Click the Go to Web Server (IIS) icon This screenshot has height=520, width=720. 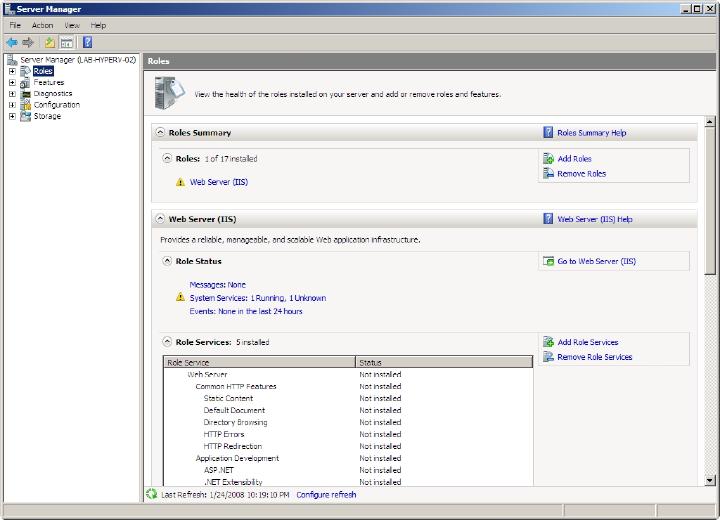point(548,261)
